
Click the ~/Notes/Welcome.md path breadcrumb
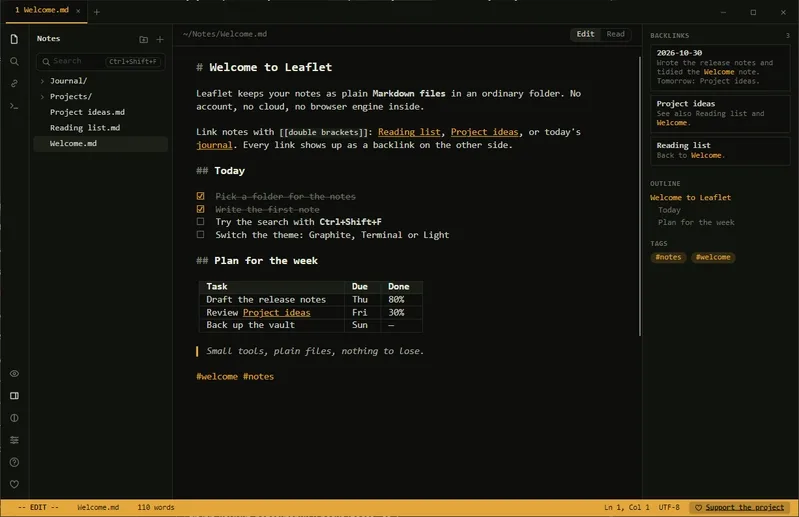(225, 34)
